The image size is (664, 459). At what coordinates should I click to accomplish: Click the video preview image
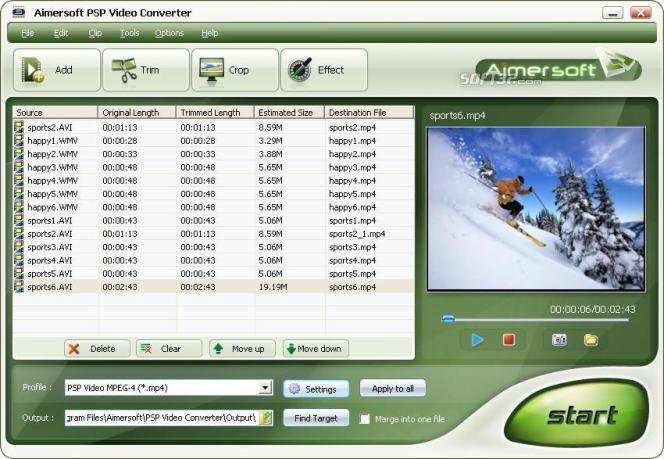[536, 209]
